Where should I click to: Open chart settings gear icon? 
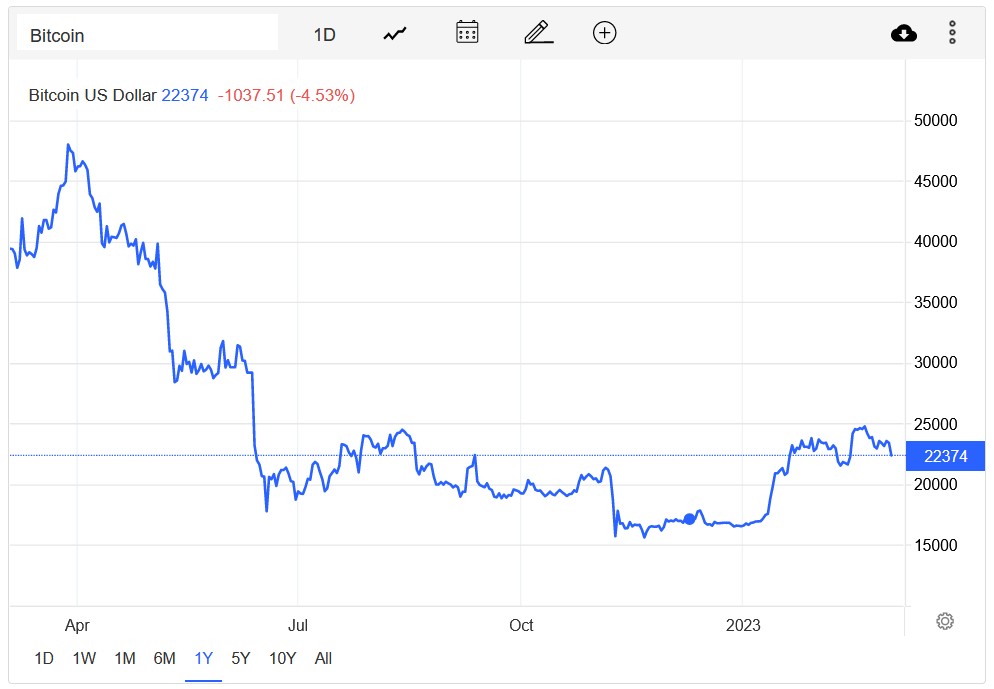[945, 621]
